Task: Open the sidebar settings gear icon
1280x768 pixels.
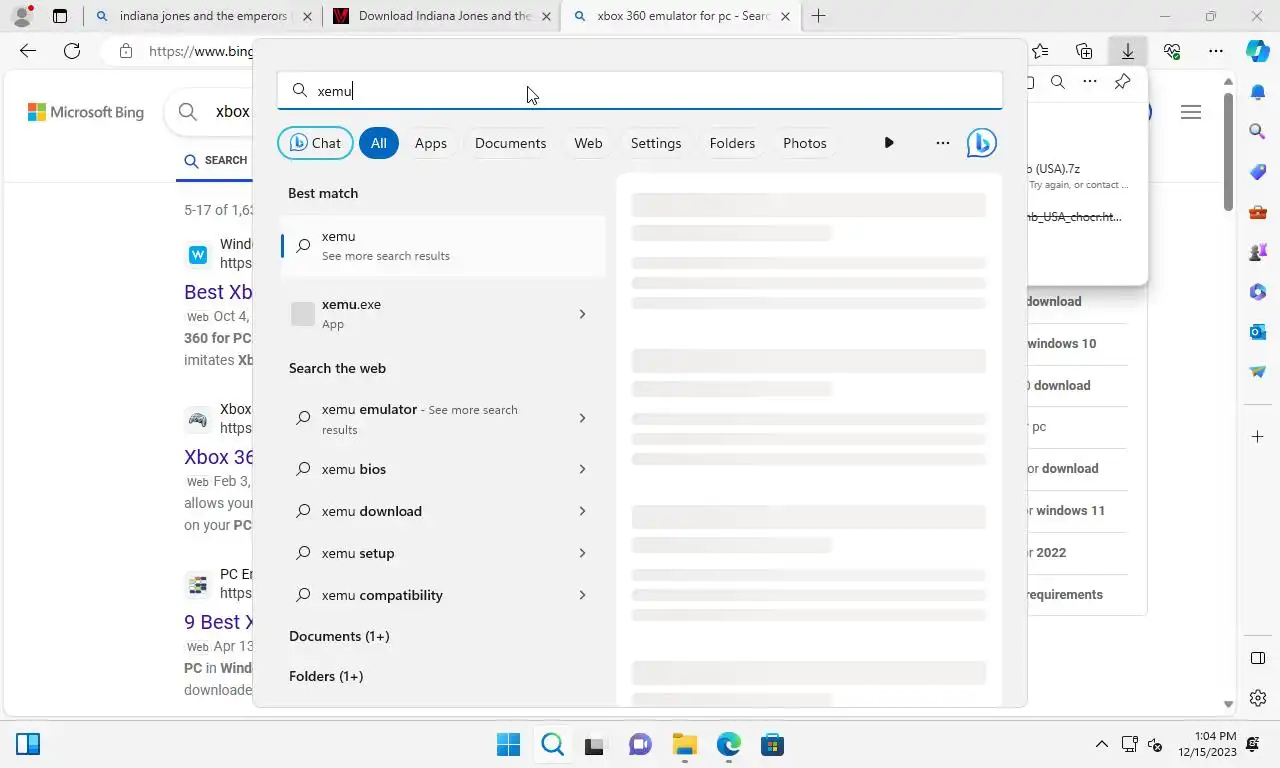Action: pos(1258,698)
